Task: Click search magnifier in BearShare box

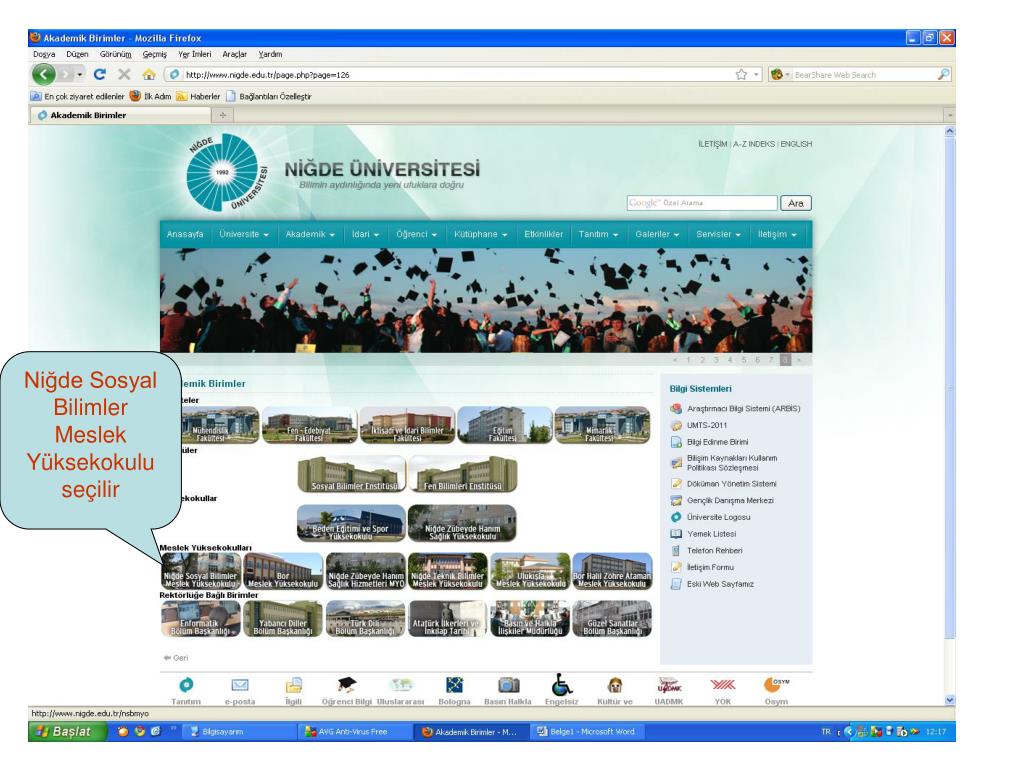Action: (x=943, y=74)
